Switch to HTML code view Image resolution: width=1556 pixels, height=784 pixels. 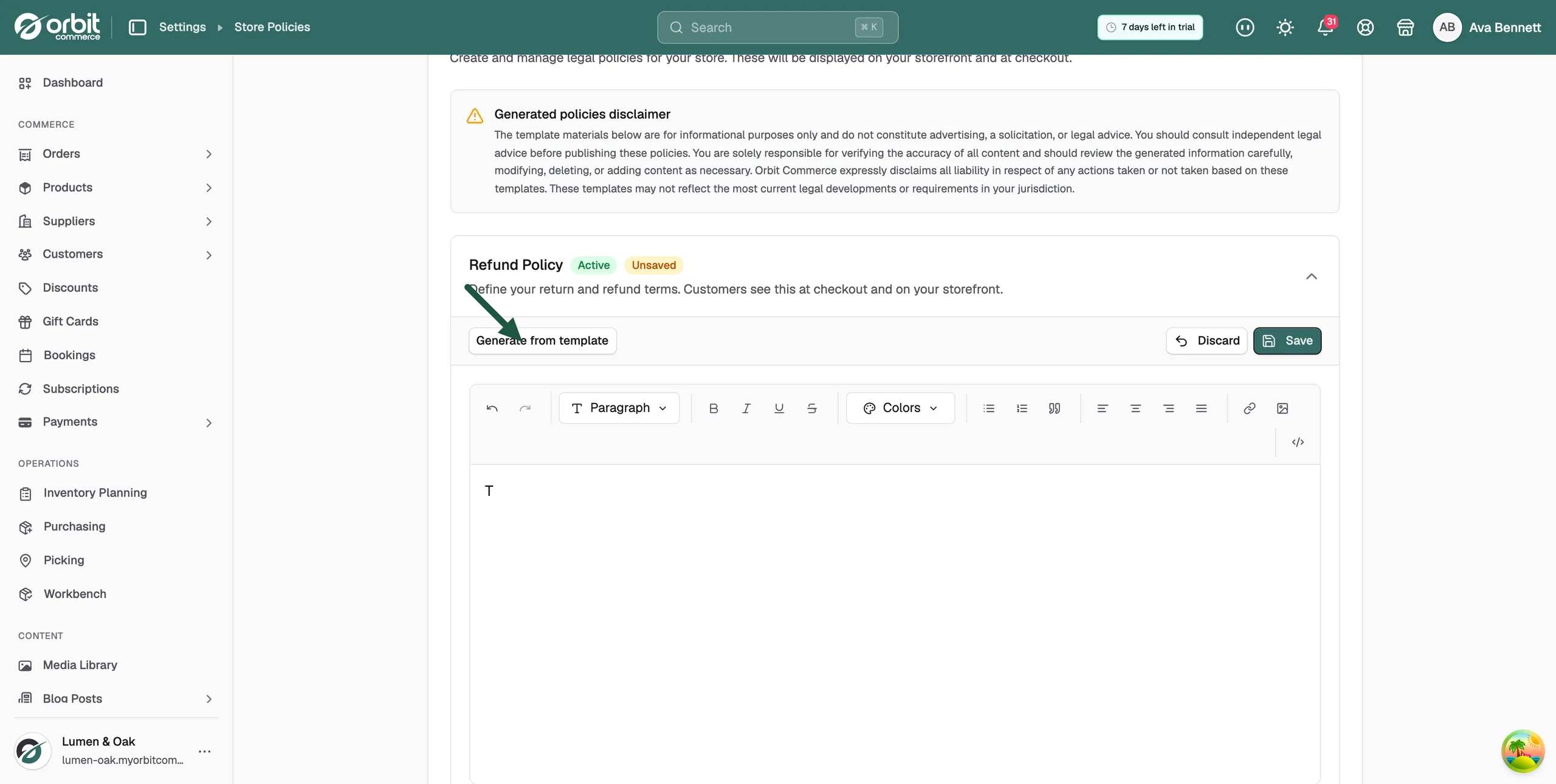(x=1298, y=442)
